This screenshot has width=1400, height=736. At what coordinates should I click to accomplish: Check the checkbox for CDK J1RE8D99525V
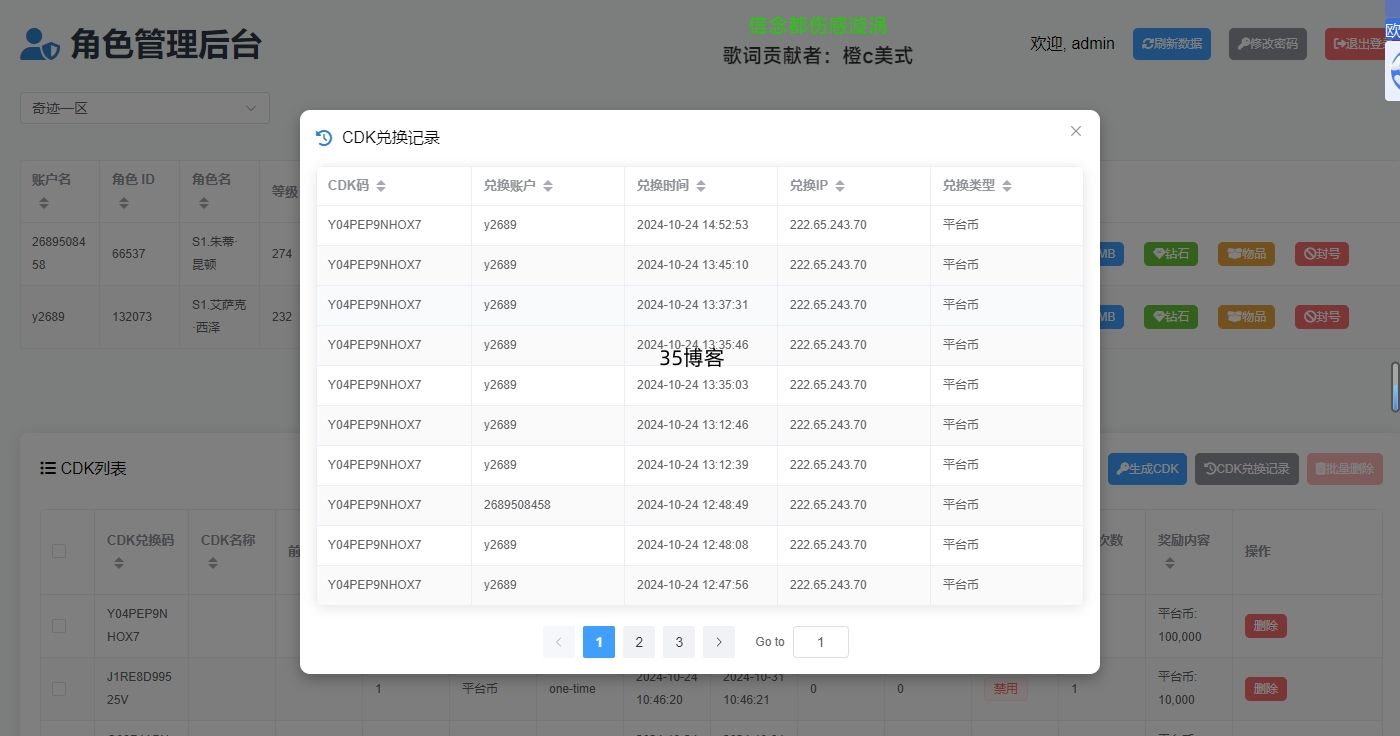click(58, 689)
